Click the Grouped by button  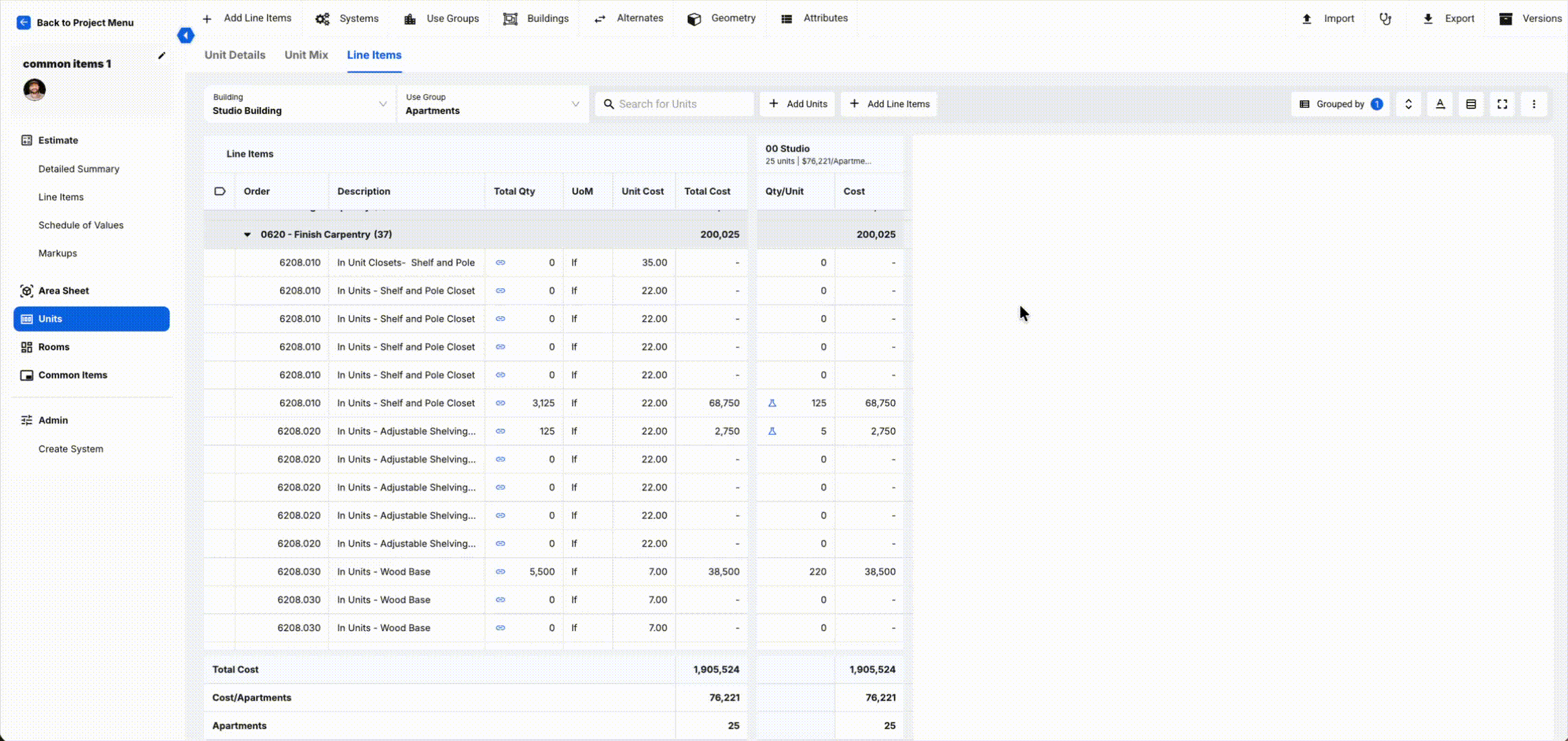click(x=1340, y=104)
